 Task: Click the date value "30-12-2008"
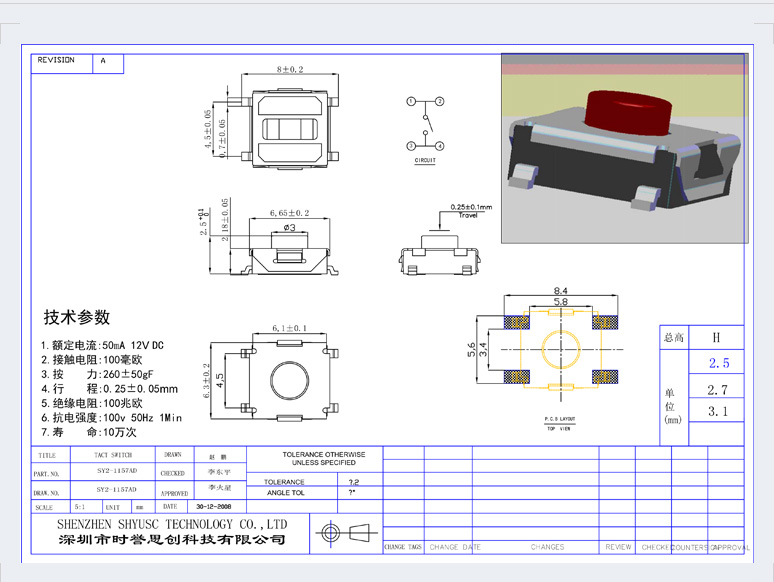[214, 506]
